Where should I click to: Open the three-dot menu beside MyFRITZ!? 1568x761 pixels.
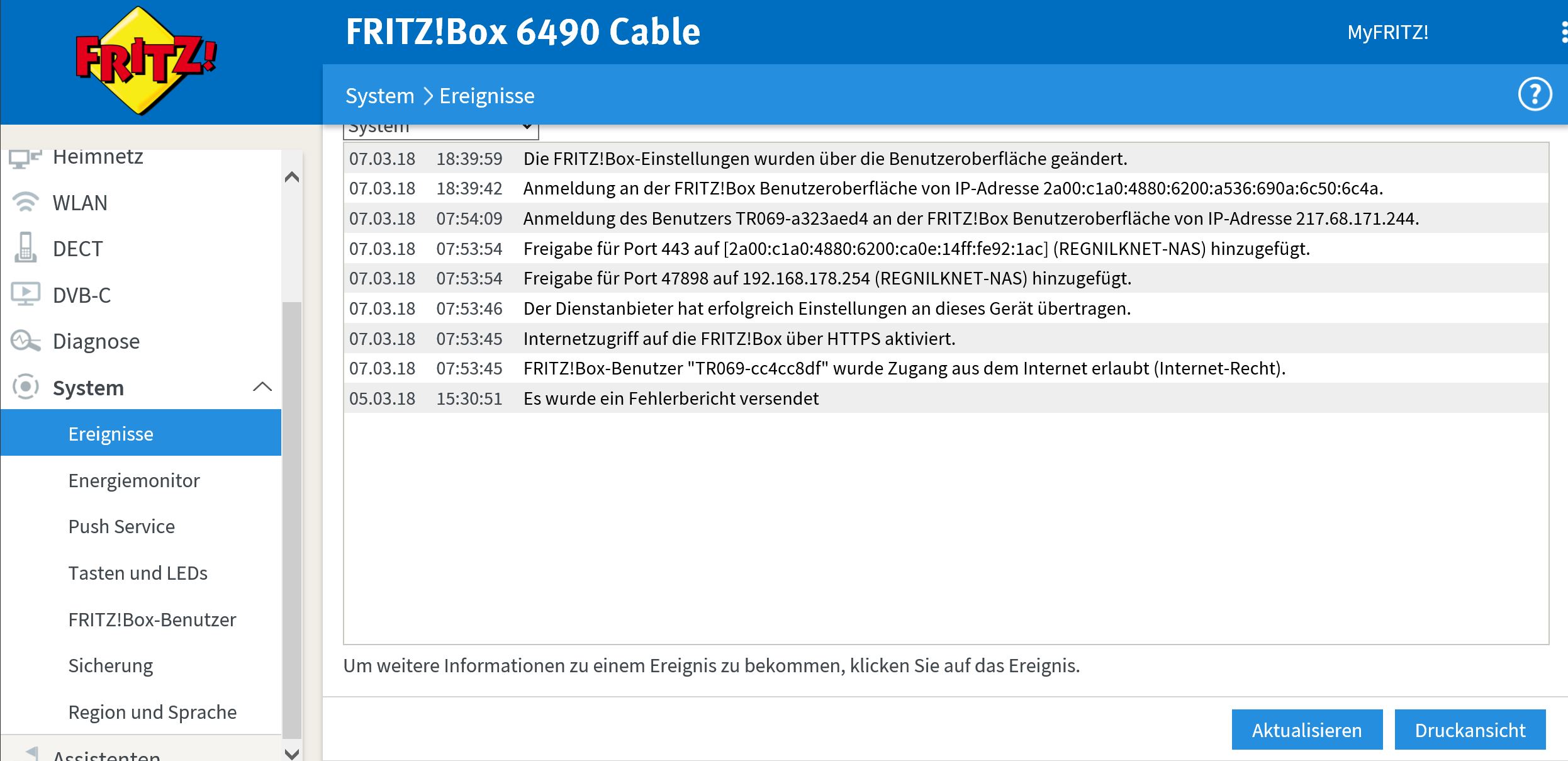click(1564, 33)
